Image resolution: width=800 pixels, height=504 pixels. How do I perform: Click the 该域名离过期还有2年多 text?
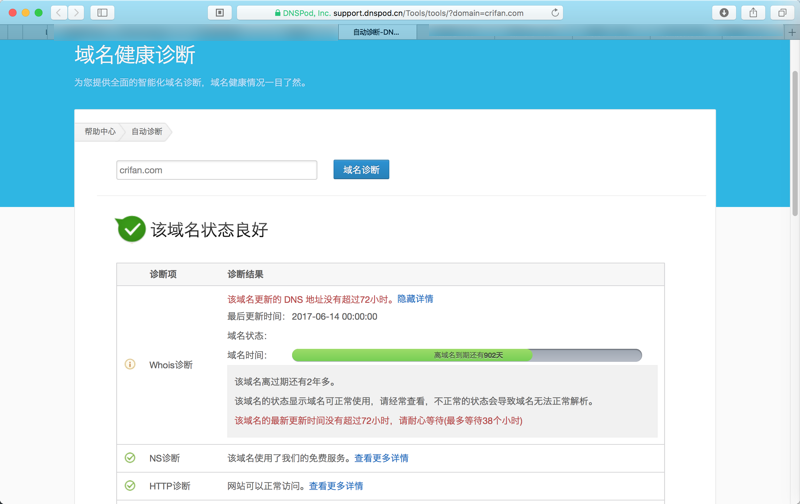285,382
